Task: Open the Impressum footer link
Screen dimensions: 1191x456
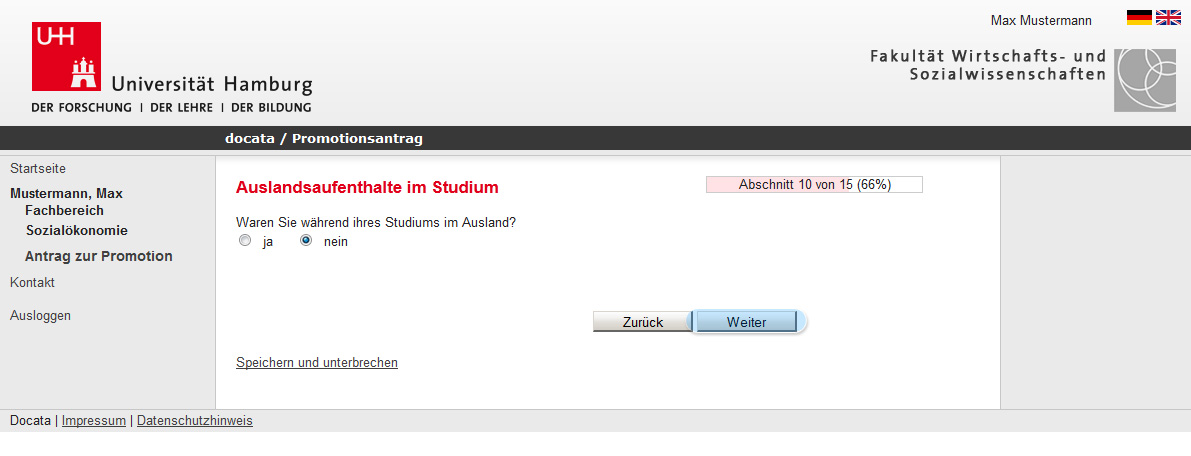Action: [93, 420]
